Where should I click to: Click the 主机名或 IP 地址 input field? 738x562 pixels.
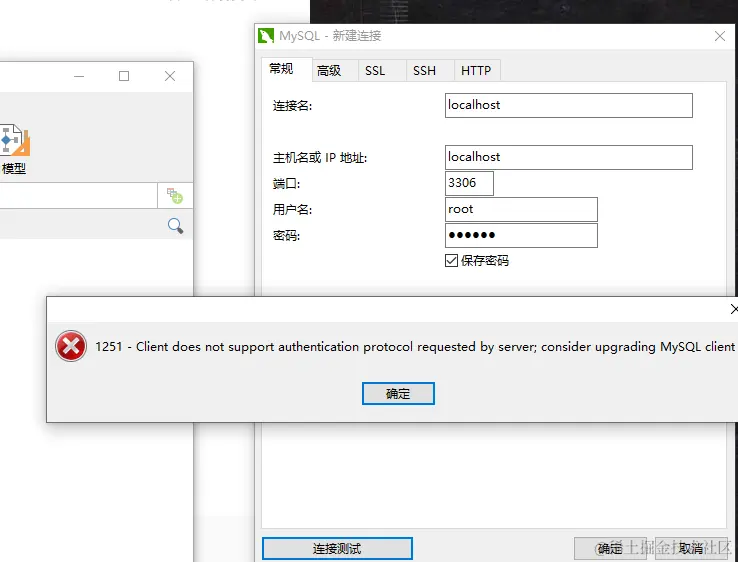tap(569, 157)
